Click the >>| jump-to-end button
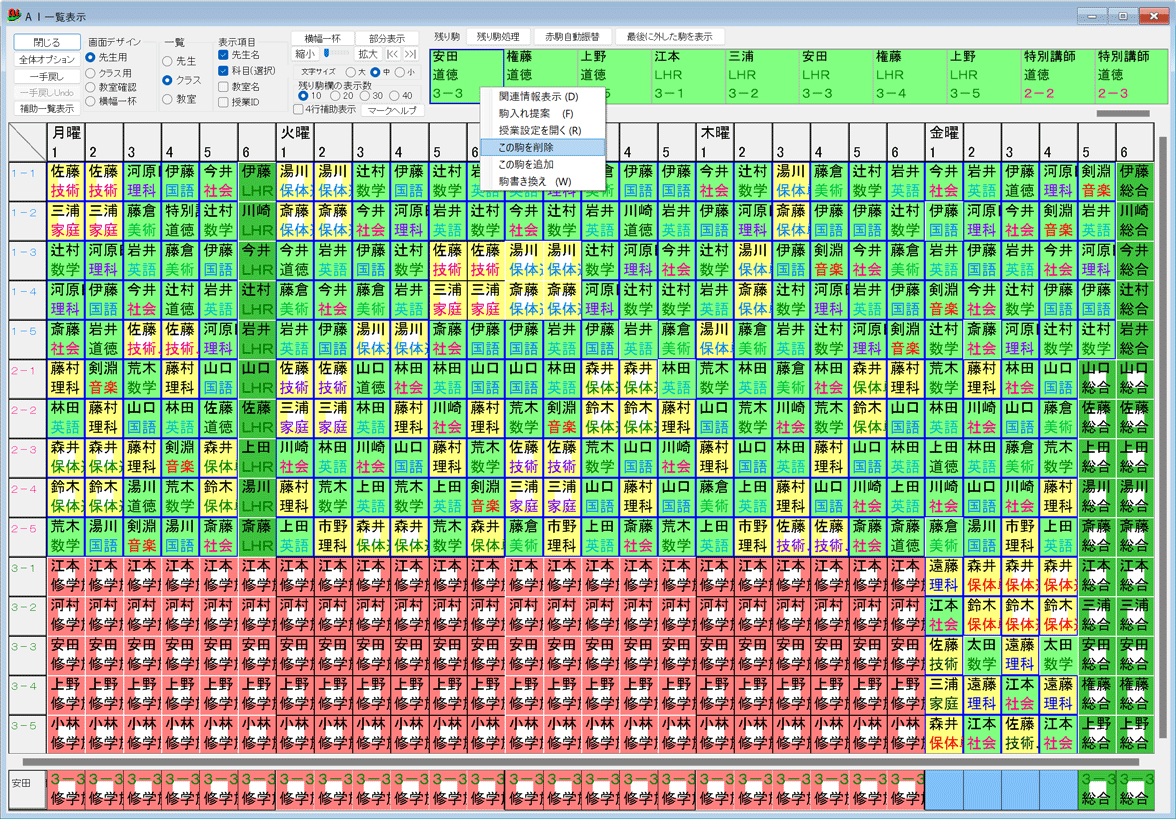This screenshot has height=819, width=1176. (409, 55)
